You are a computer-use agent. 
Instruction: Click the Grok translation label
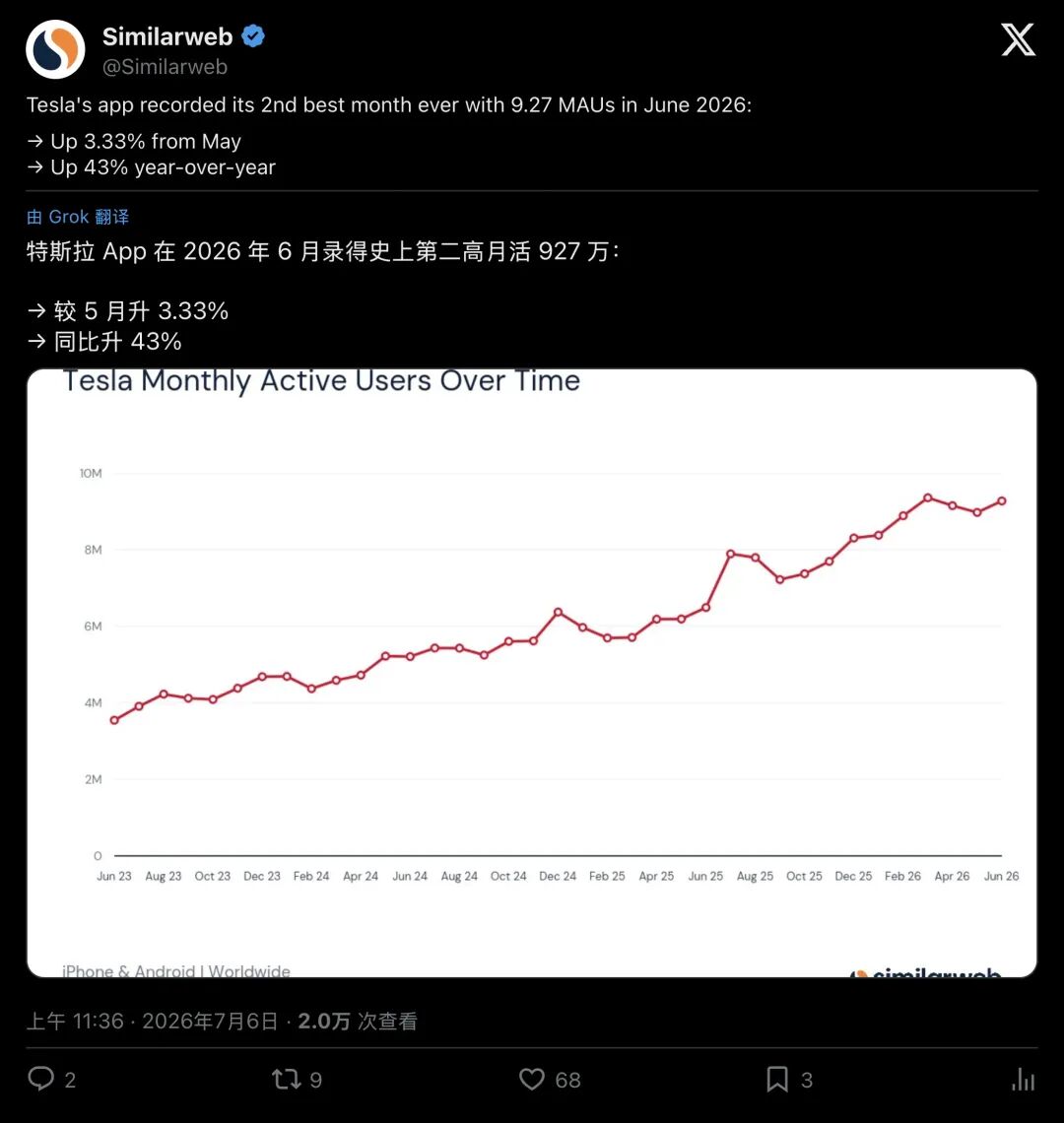click(78, 217)
